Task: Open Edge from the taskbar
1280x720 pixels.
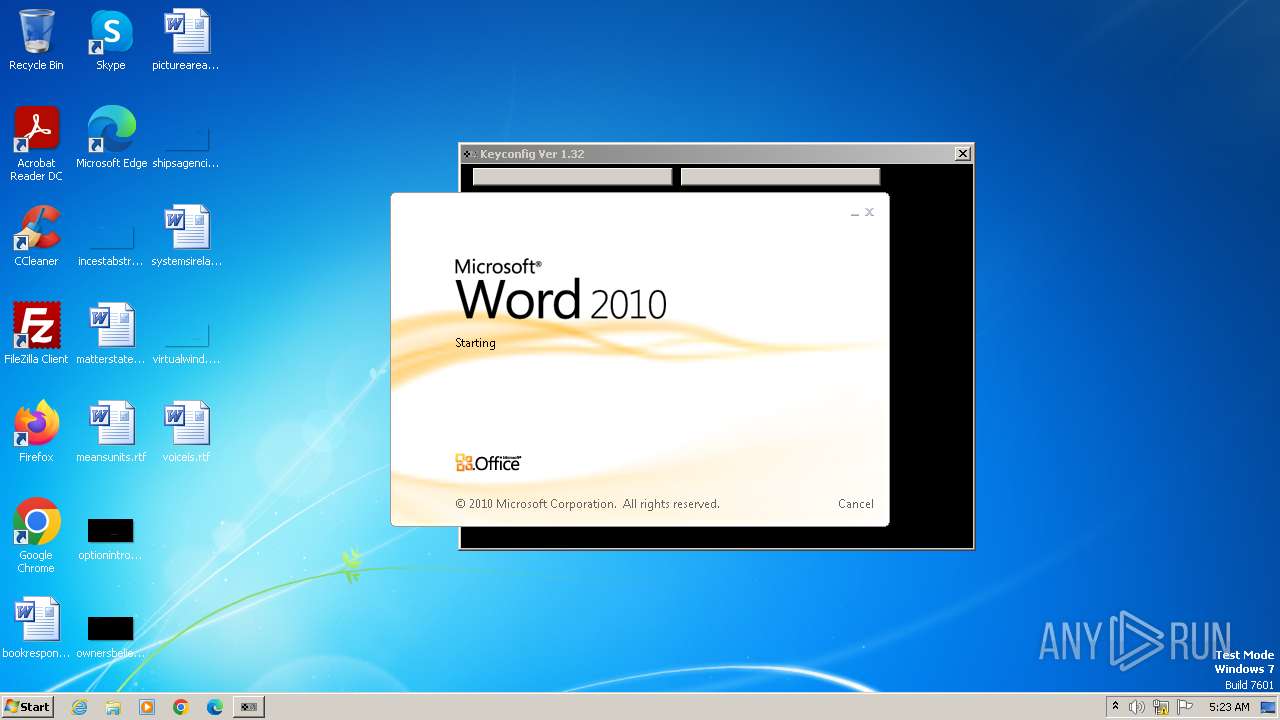Action: tap(215, 707)
